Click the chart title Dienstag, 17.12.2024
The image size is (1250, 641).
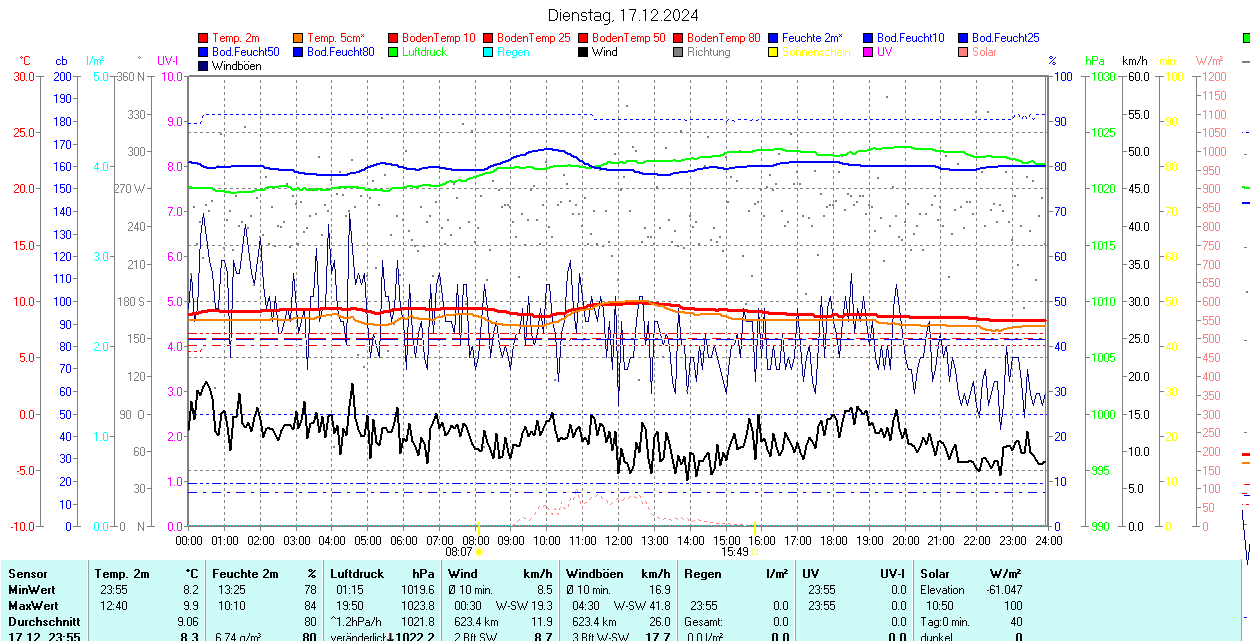(624, 15)
